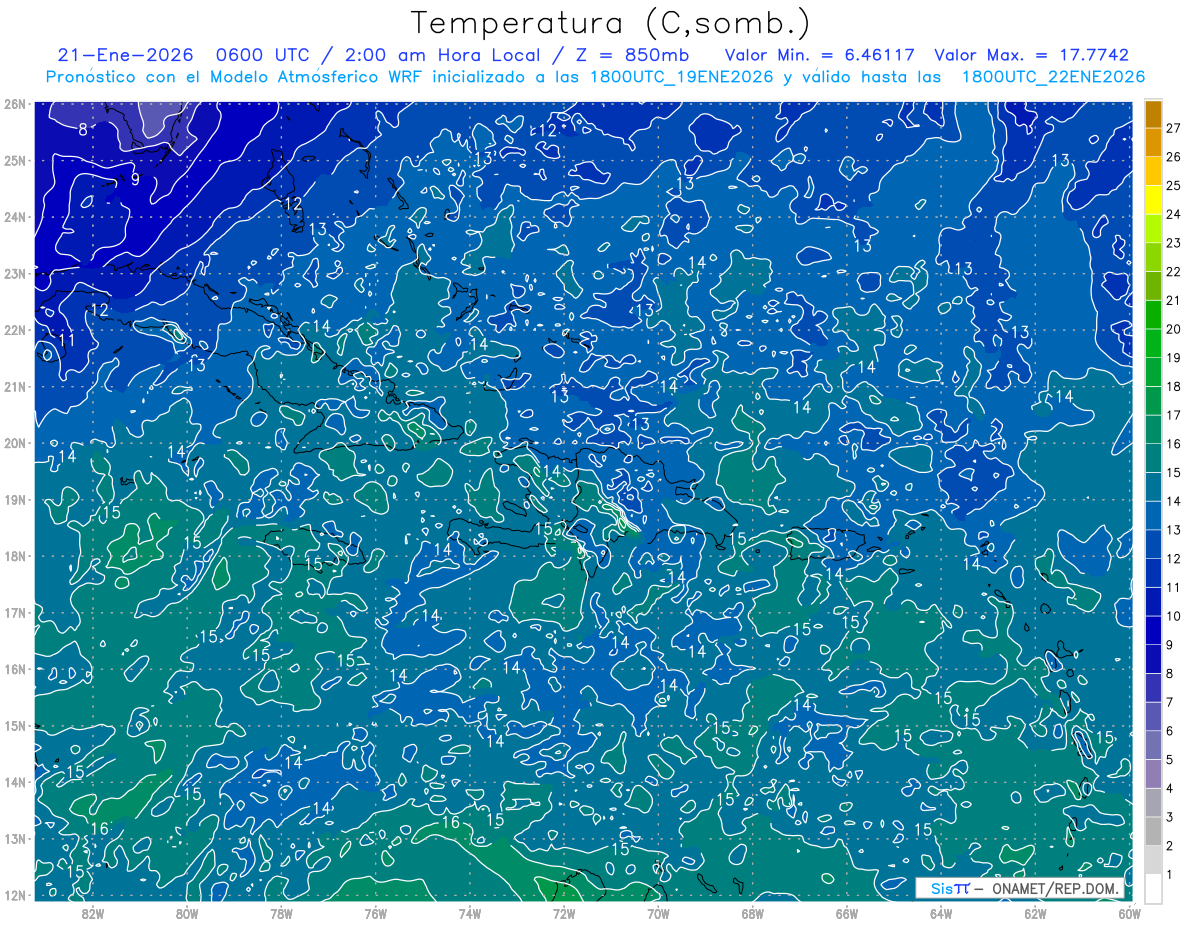Click the bright green colorbar swatch between 20 and 21
Image resolution: width=1200 pixels, height=927 pixels.
1154,315
